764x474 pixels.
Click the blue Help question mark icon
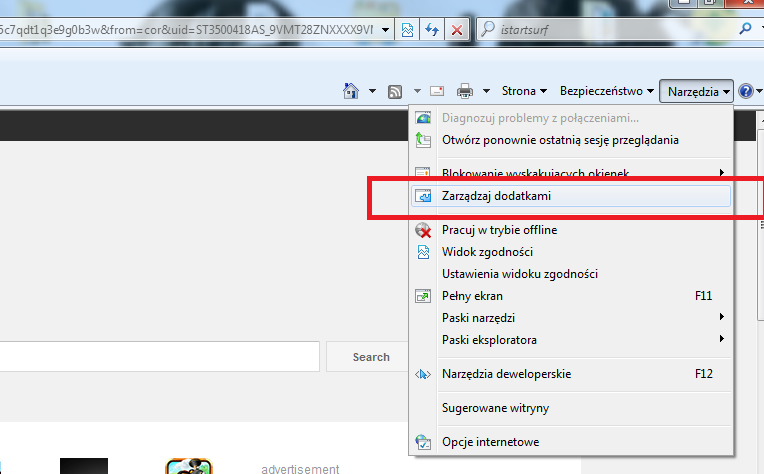(x=745, y=91)
